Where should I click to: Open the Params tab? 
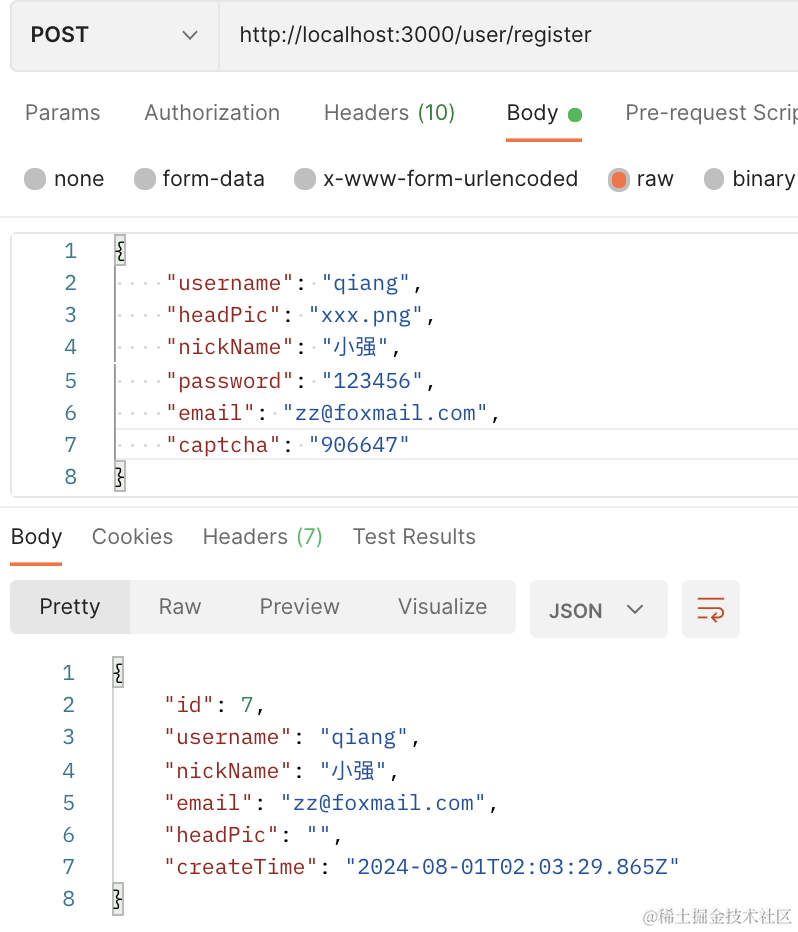62,113
